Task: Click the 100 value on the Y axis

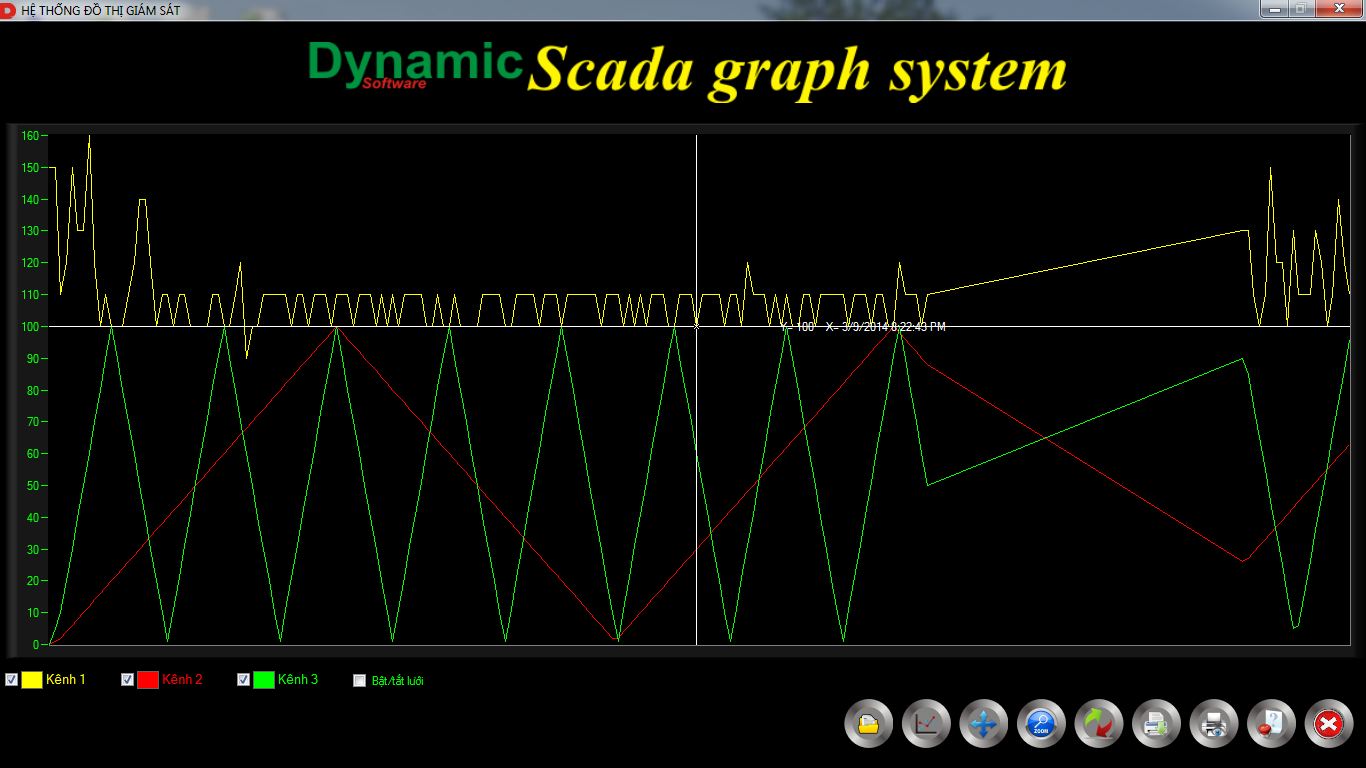Action: click(30, 327)
